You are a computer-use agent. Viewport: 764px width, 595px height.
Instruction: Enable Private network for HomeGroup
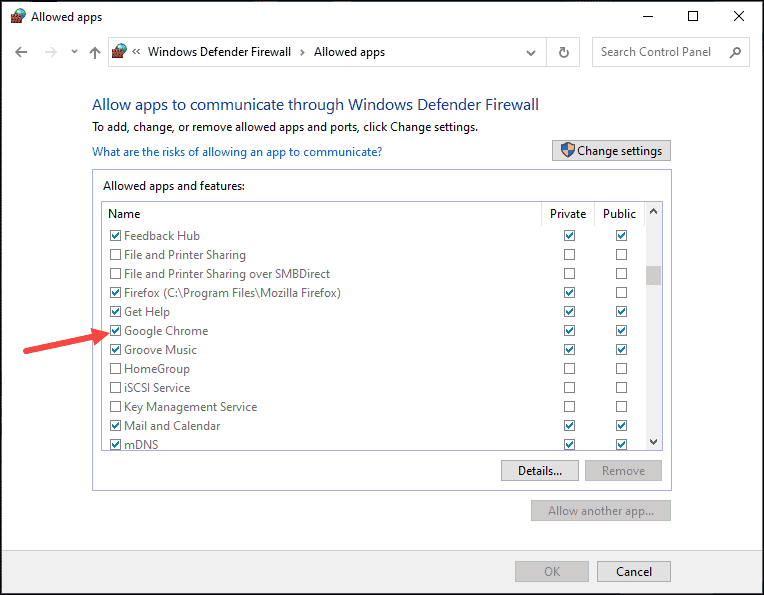[570, 369]
